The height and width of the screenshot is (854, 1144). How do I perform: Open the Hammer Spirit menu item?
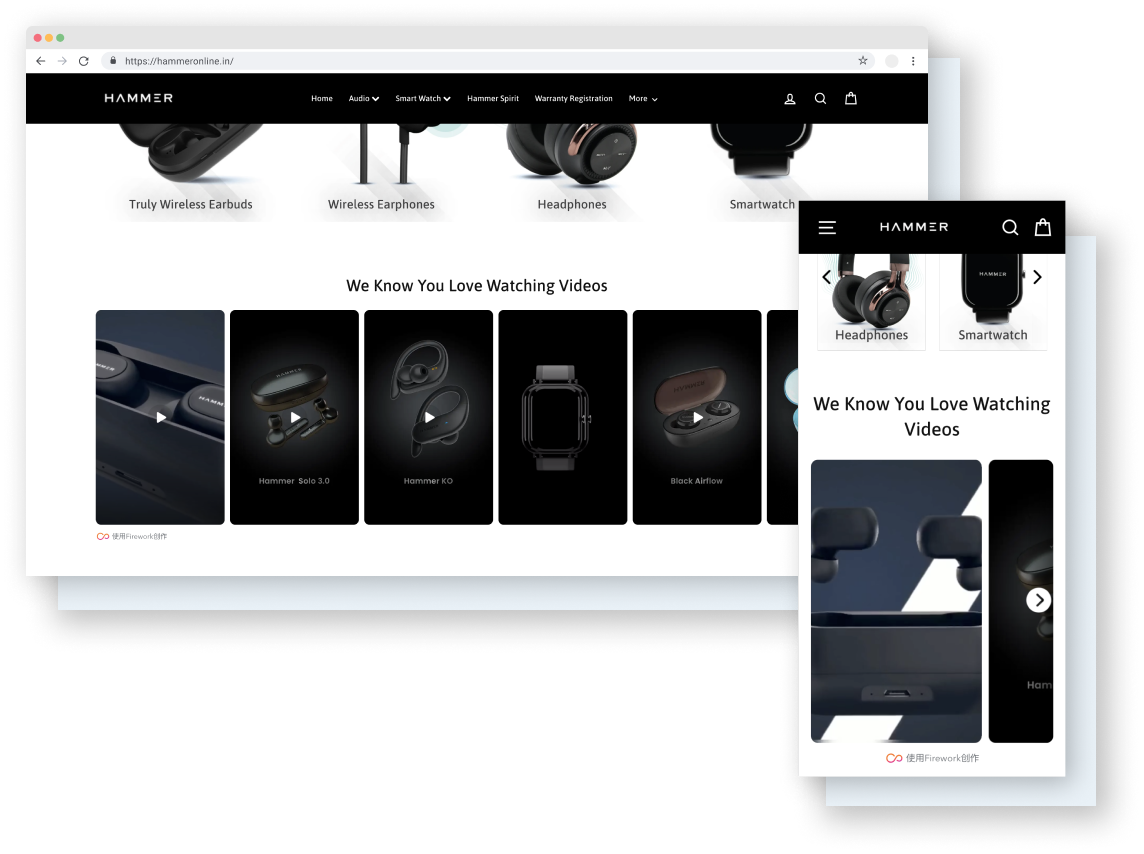point(493,98)
